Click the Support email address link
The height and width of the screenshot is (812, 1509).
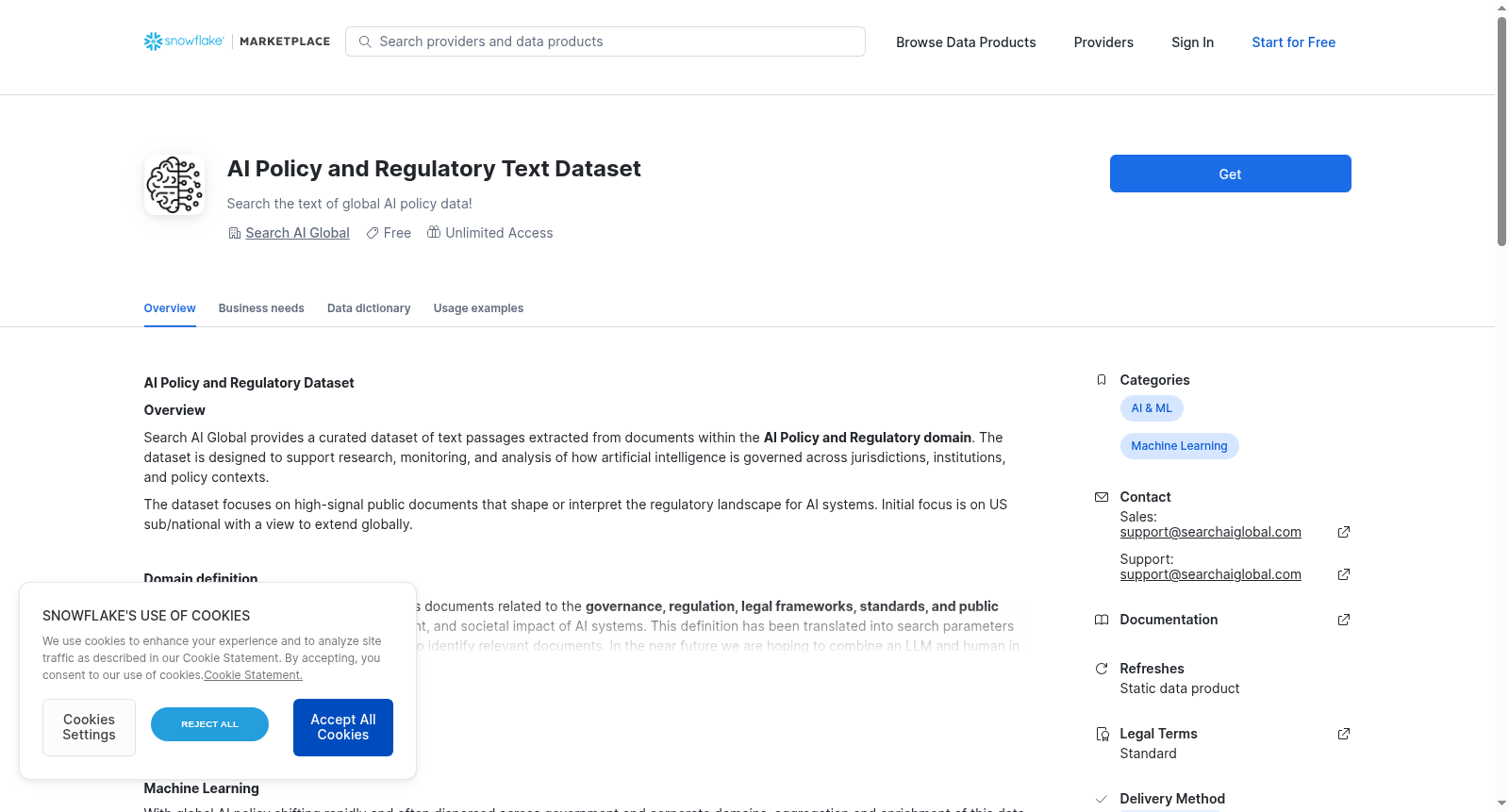coord(1210,574)
